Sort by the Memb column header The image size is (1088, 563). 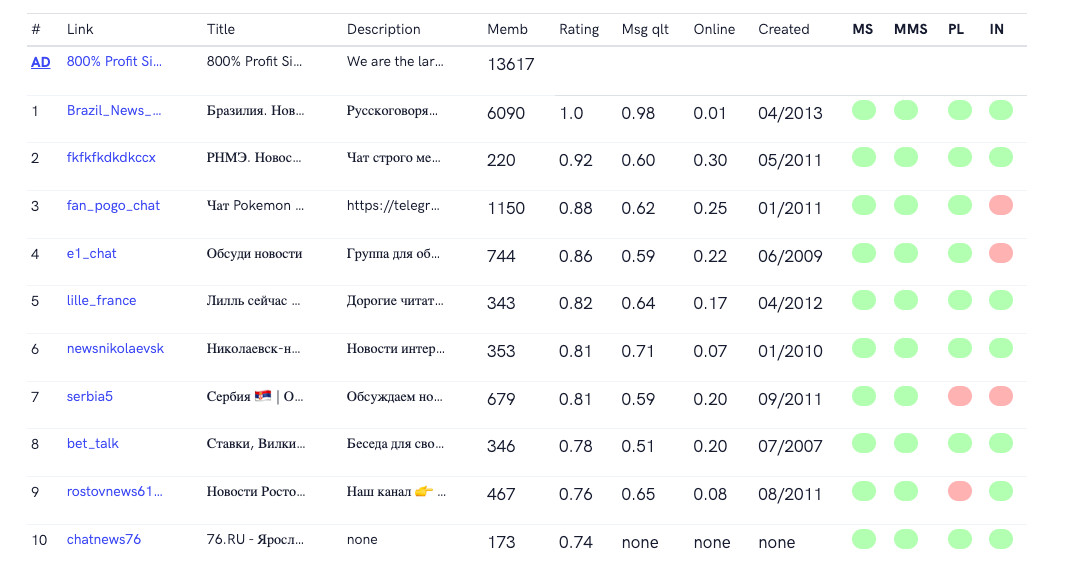click(507, 29)
